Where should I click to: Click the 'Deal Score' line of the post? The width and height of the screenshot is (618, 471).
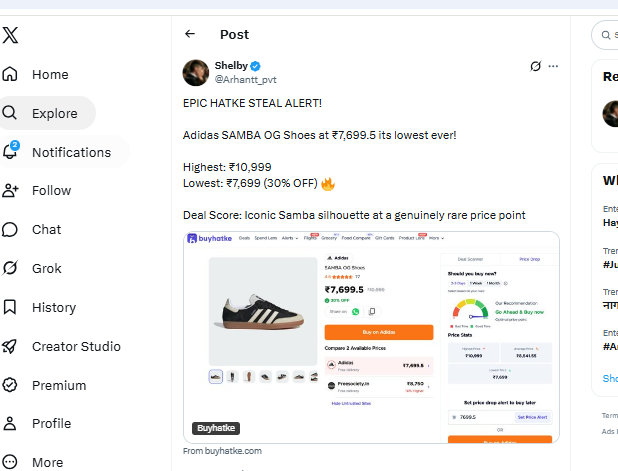(354, 215)
